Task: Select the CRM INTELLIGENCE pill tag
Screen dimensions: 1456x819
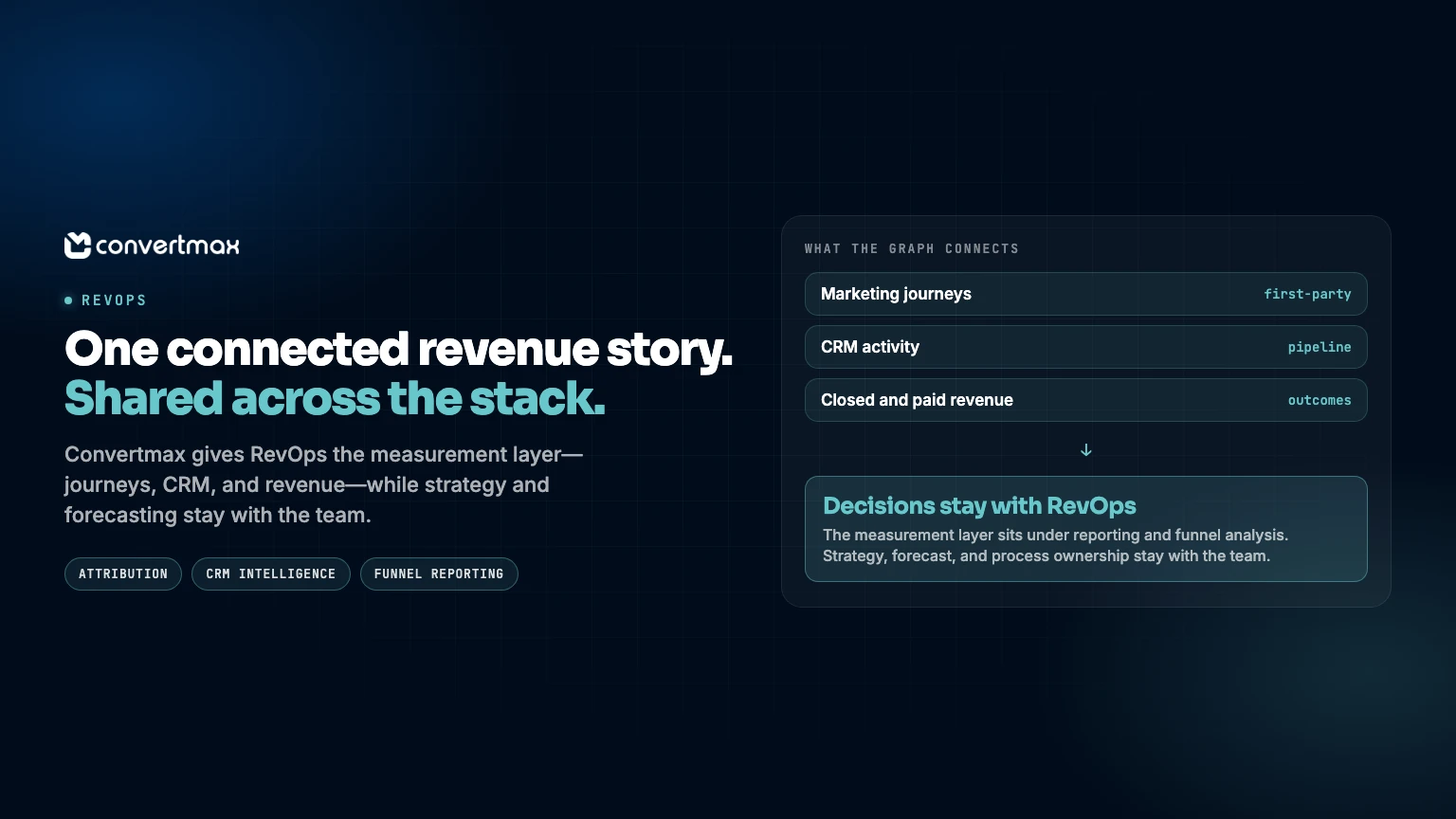Action: tap(271, 573)
